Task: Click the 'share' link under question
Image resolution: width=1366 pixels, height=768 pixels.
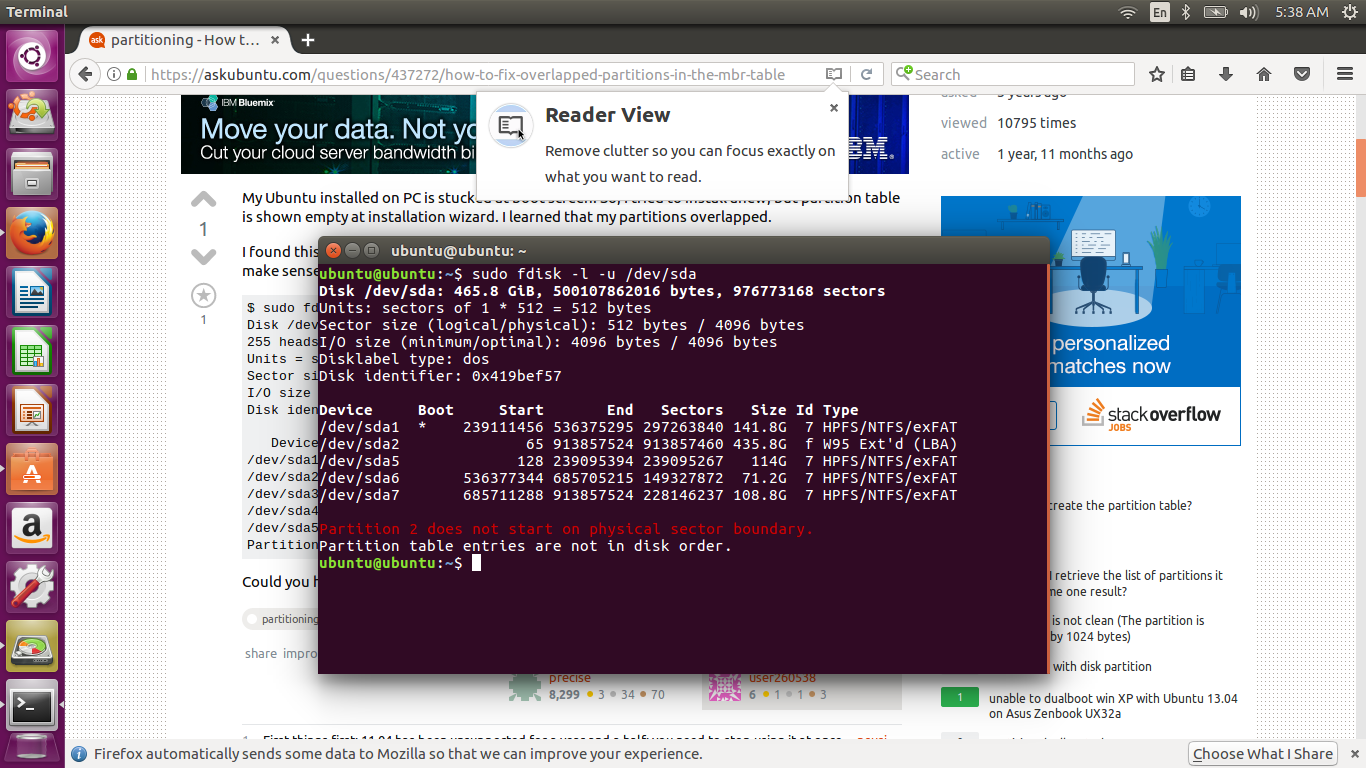Action: click(x=261, y=653)
